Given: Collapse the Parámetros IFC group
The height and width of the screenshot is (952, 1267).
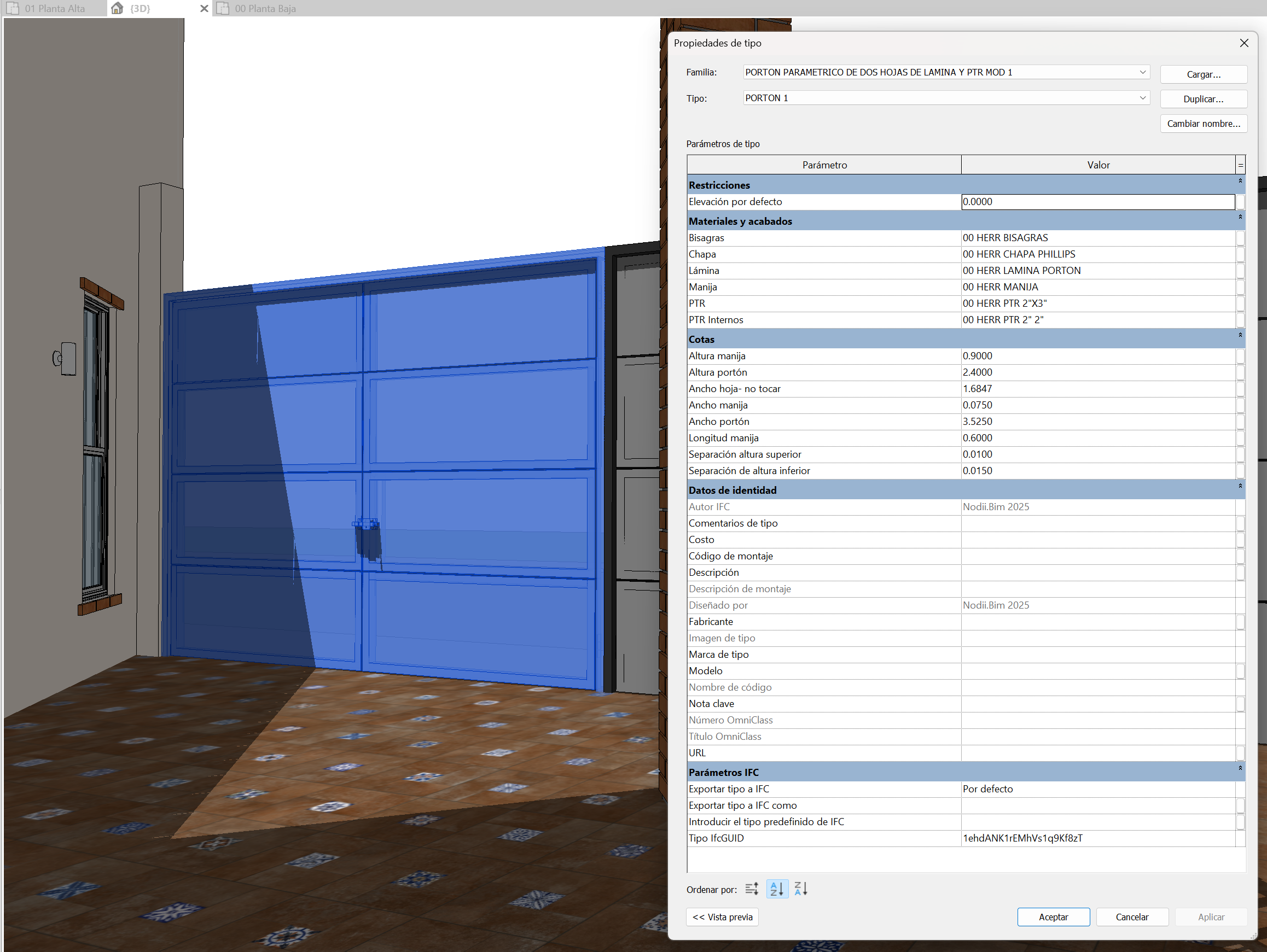Looking at the screenshot, I should pos(1240,769).
